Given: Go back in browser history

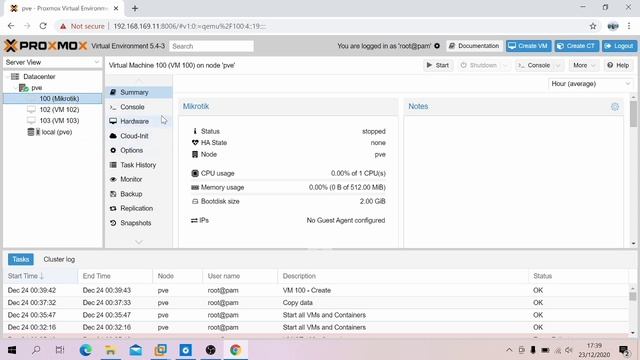Looking at the screenshot, I should [11, 26].
